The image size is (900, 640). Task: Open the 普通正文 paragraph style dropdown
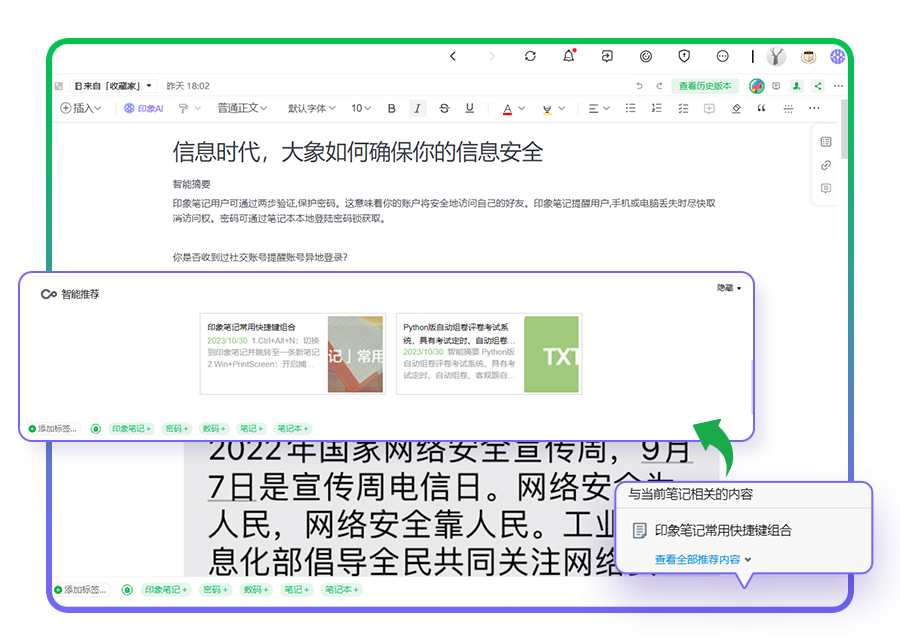coord(242,108)
